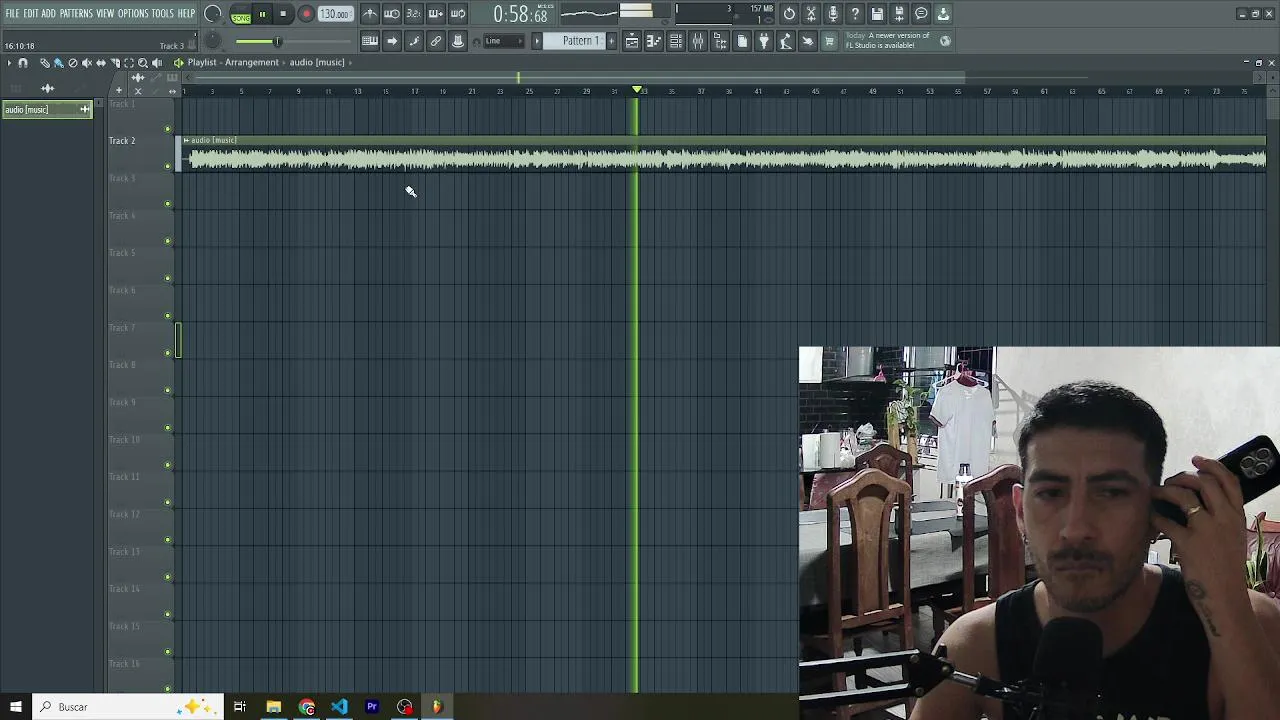Image resolution: width=1280 pixels, height=720 pixels.
Task: Open the browser/plugin picker icon
Action: point(720,41)
